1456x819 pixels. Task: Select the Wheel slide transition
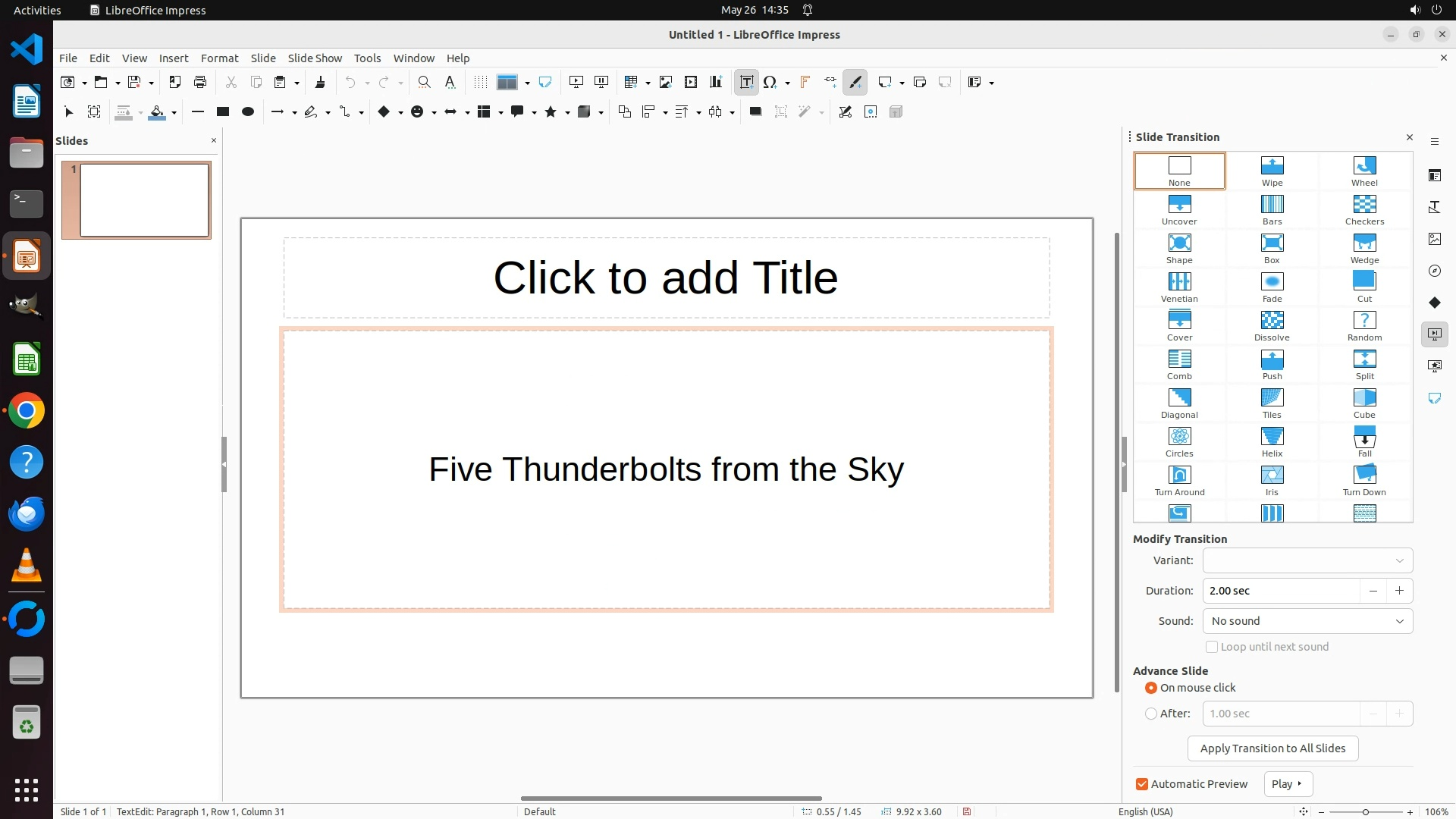(x=1363, y=170)
